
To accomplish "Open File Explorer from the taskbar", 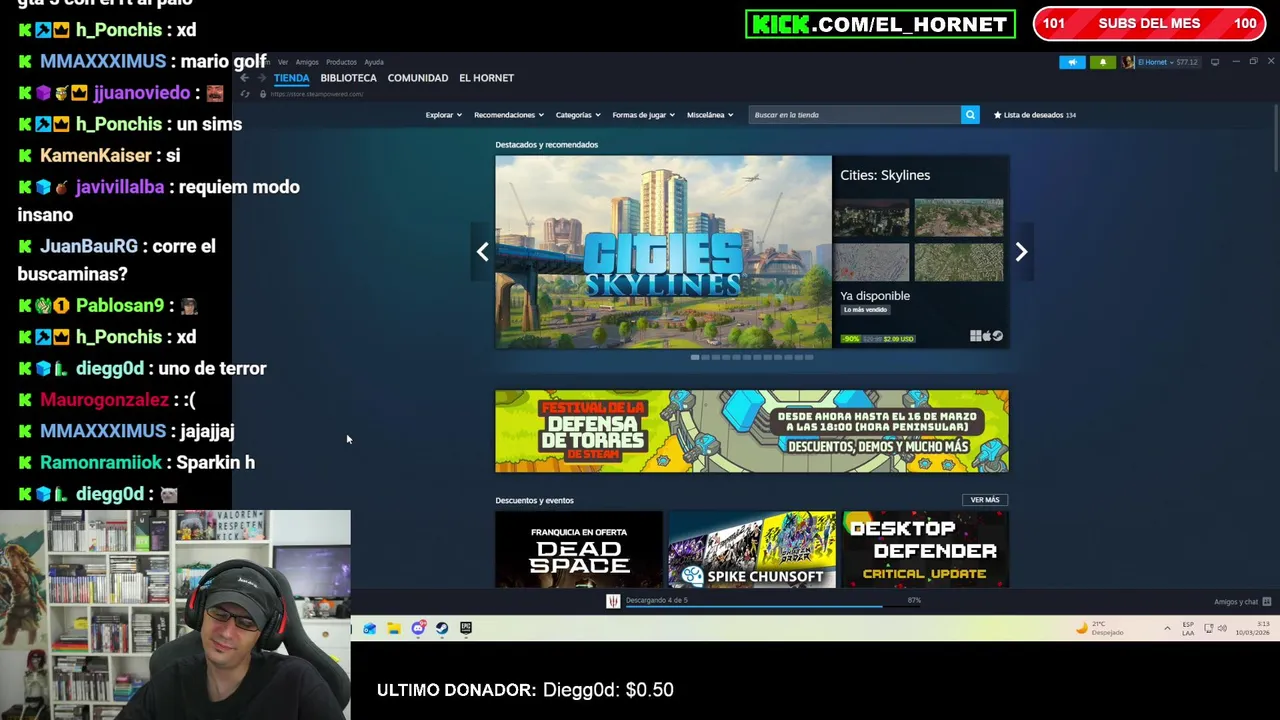I will pos(394,628).
